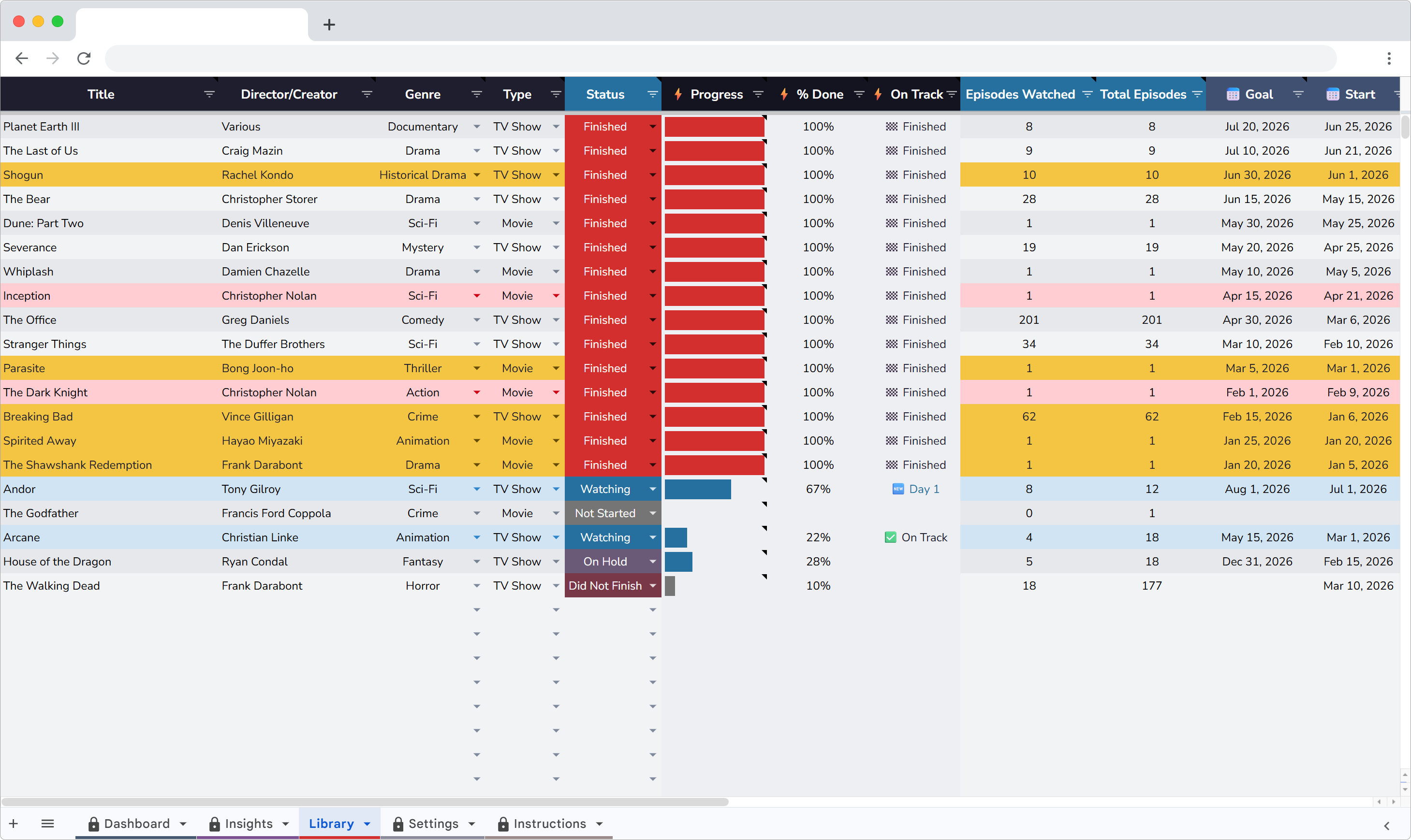Viewport: 1411px width, 840px height.
Task: Click the NEW badge next to Day 1
Action: (x=898, y=489)
